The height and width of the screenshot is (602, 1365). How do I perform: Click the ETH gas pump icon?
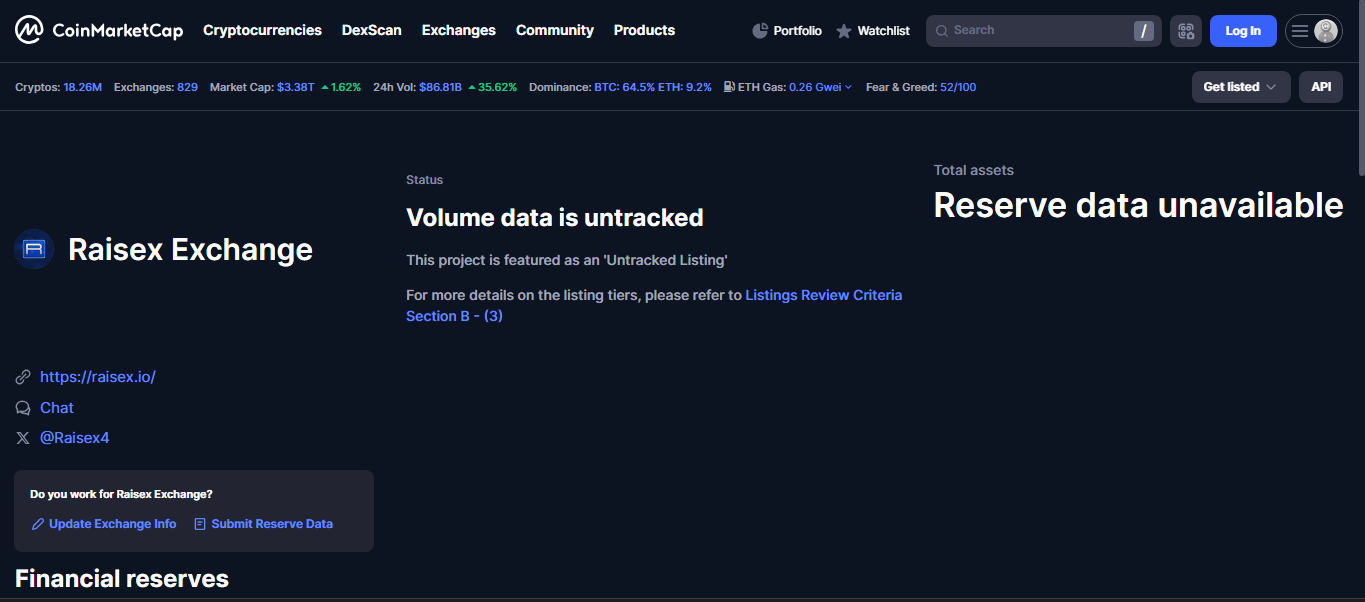pyautogui.click(x=729, y=87)
